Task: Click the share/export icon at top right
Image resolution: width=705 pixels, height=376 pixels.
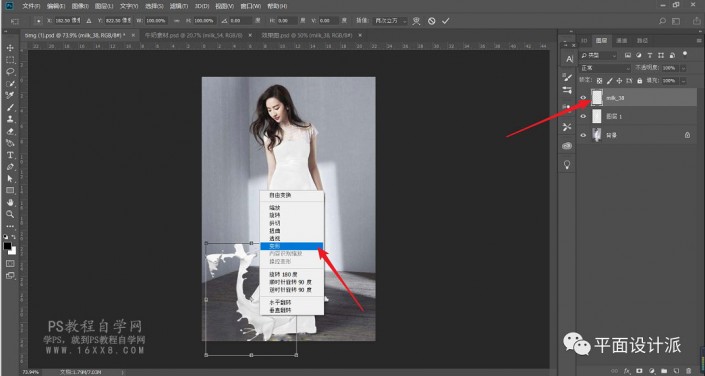Action: pos(697,21)
